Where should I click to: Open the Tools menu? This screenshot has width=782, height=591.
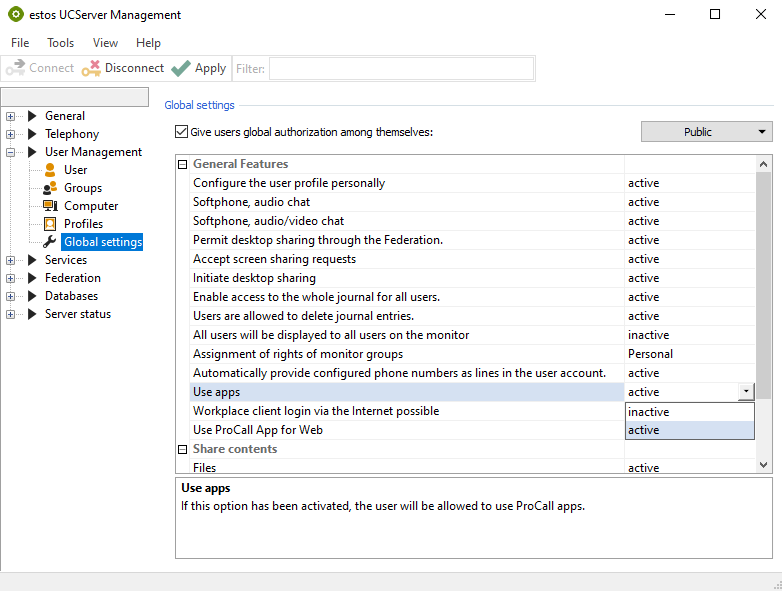(x=60, y=43)
